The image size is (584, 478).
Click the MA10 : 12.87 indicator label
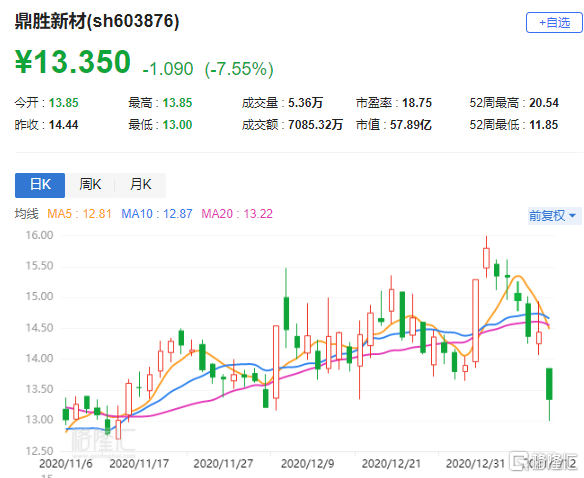tap(157, 214)
